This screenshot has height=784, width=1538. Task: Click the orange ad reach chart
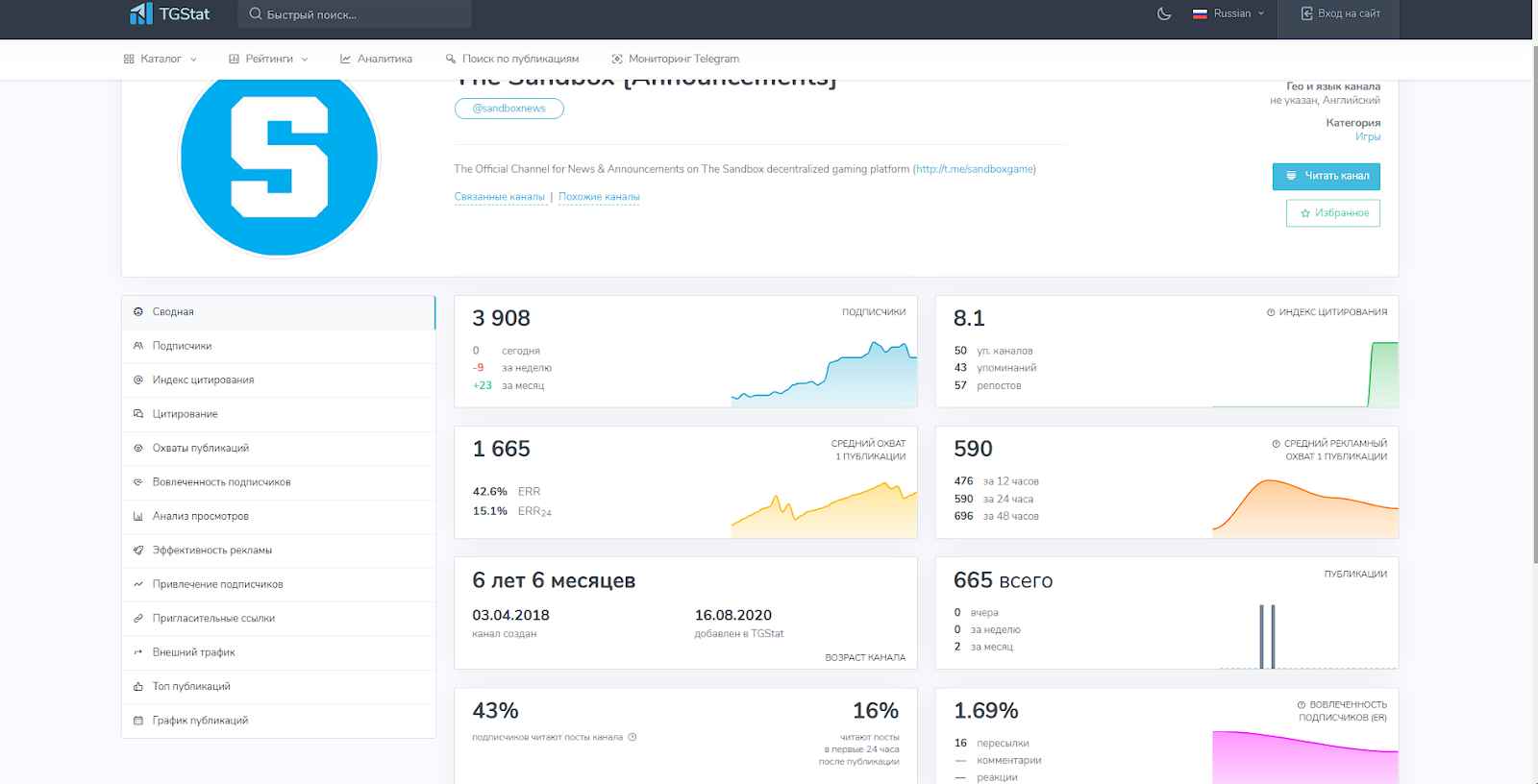coord(1305,507)
